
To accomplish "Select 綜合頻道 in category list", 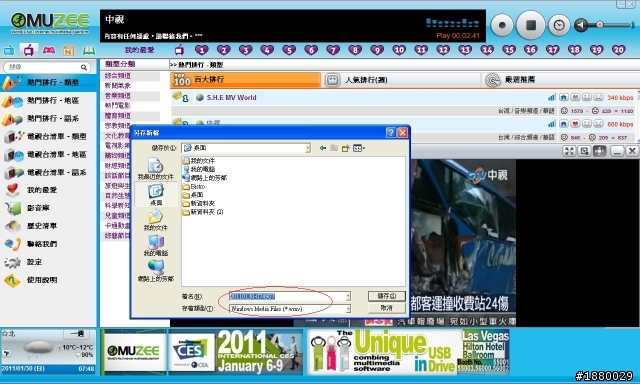I will [x=118, y=76].
